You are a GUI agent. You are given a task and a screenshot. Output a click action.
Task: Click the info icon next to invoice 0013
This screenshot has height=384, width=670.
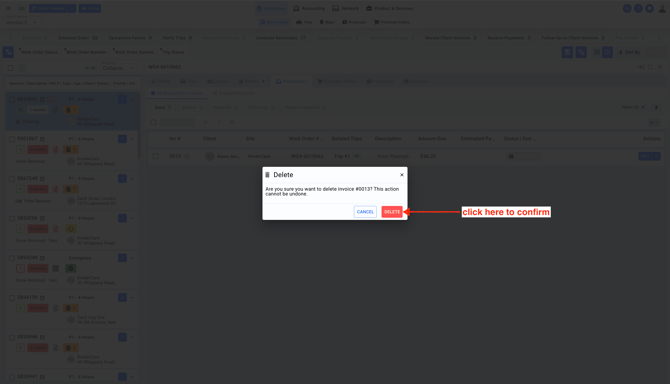pyautogui.click(x=187, y=156)
